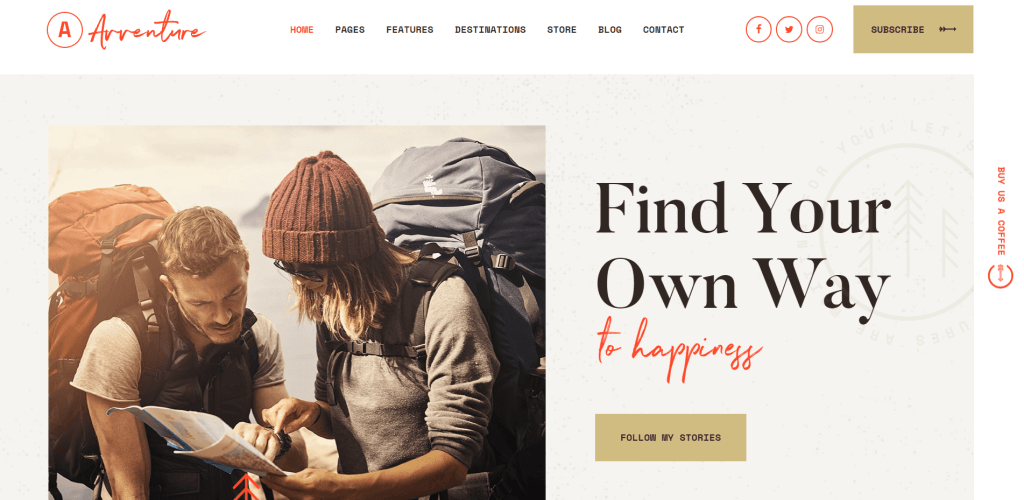Open the Home menu item
Screen dimensions: 1024x500
(x=302, y=29)
